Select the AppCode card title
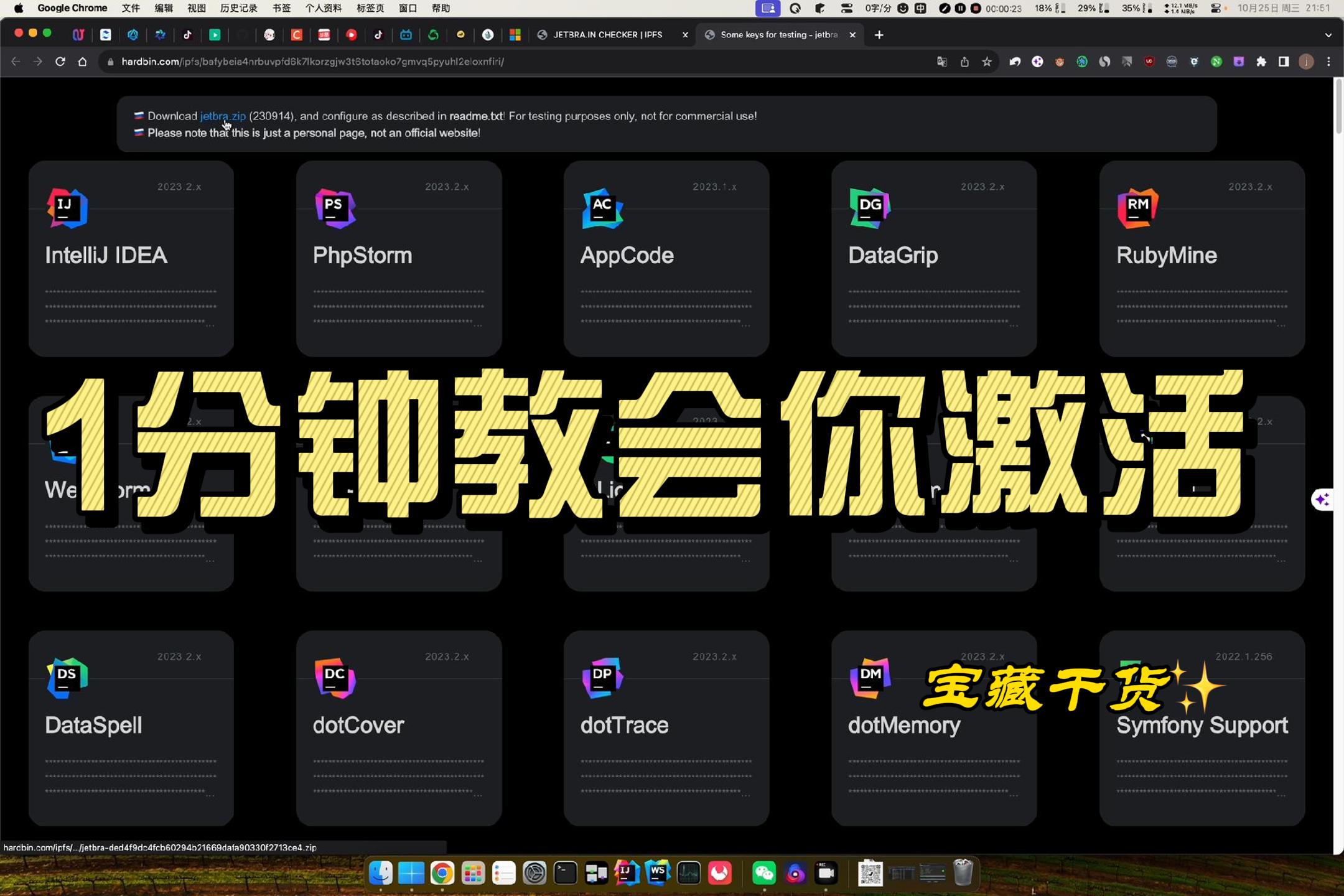Image resolution: width=1344 pixels, height=896 pixels. coord(627,256)
